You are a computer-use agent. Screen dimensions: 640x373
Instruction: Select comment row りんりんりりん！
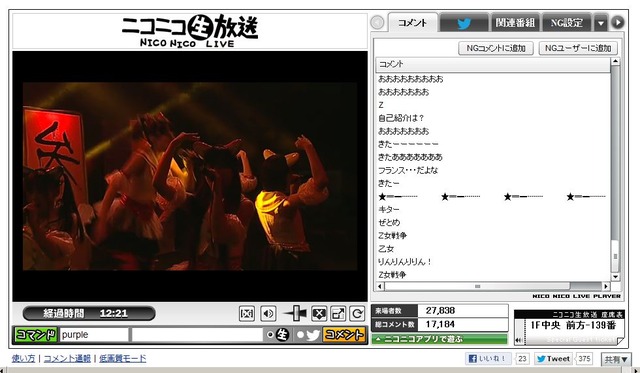493,262
